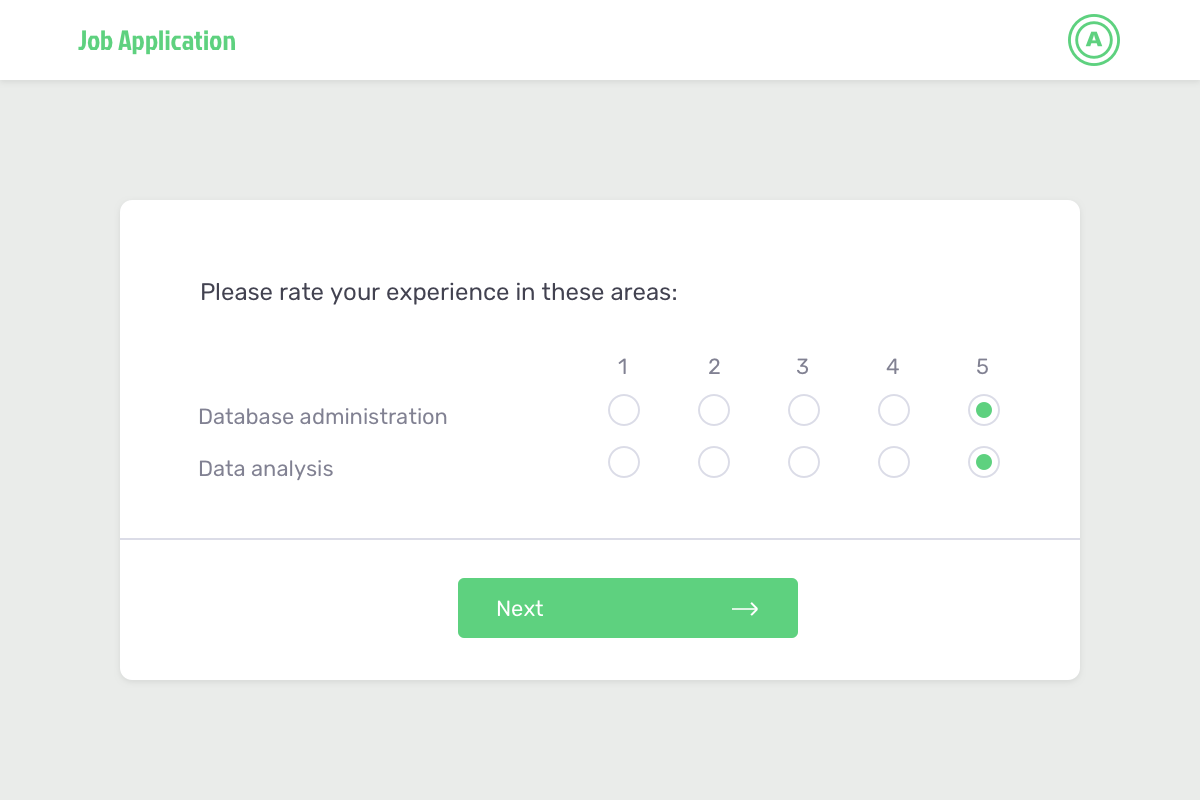Click the question text about rating experience
Screen dimensions: 1200x800
(x=438, y=292)
